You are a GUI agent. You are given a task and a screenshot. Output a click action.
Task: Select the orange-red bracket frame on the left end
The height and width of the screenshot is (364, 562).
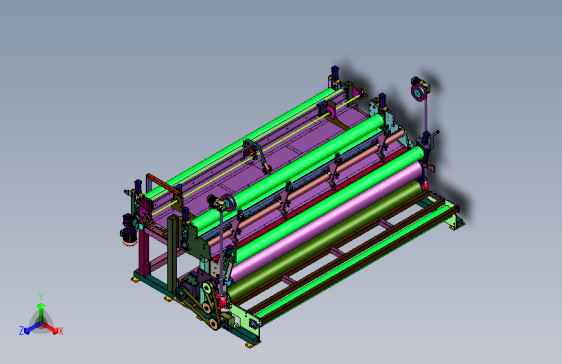coord(164,184)
